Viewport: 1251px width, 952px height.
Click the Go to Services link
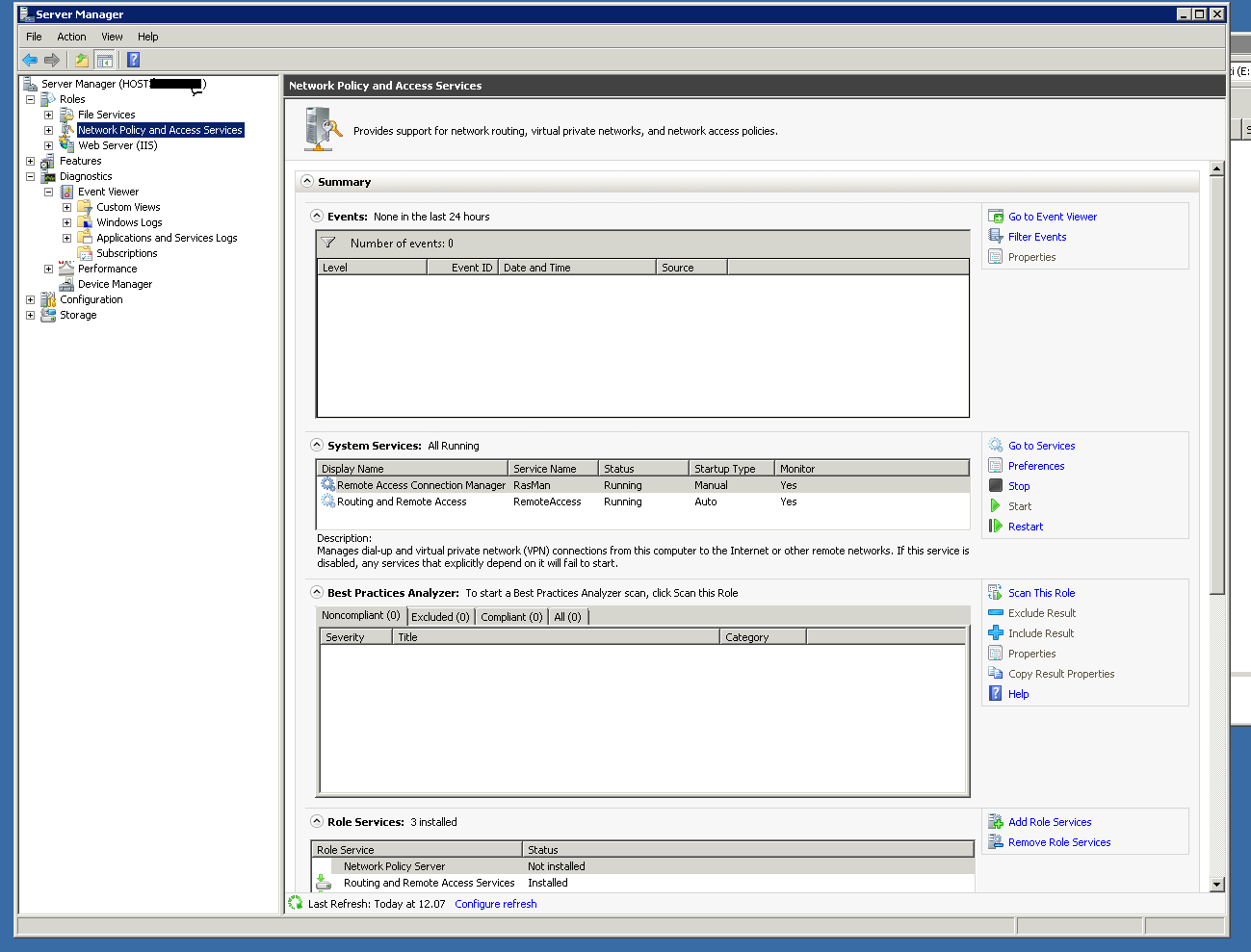point(1042,446)
